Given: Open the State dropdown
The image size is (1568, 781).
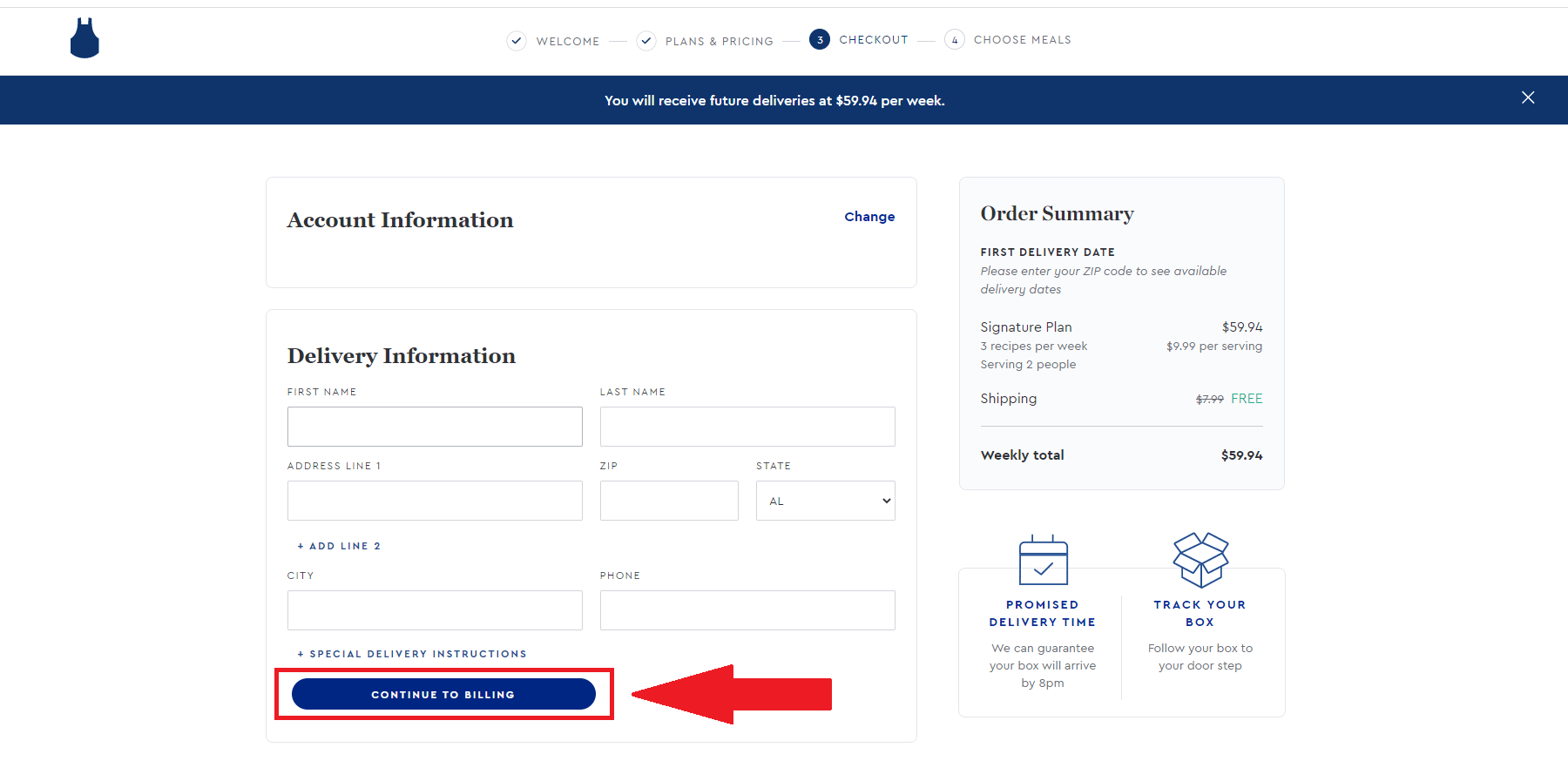Looking at the screenshot, I should point(825,501).
